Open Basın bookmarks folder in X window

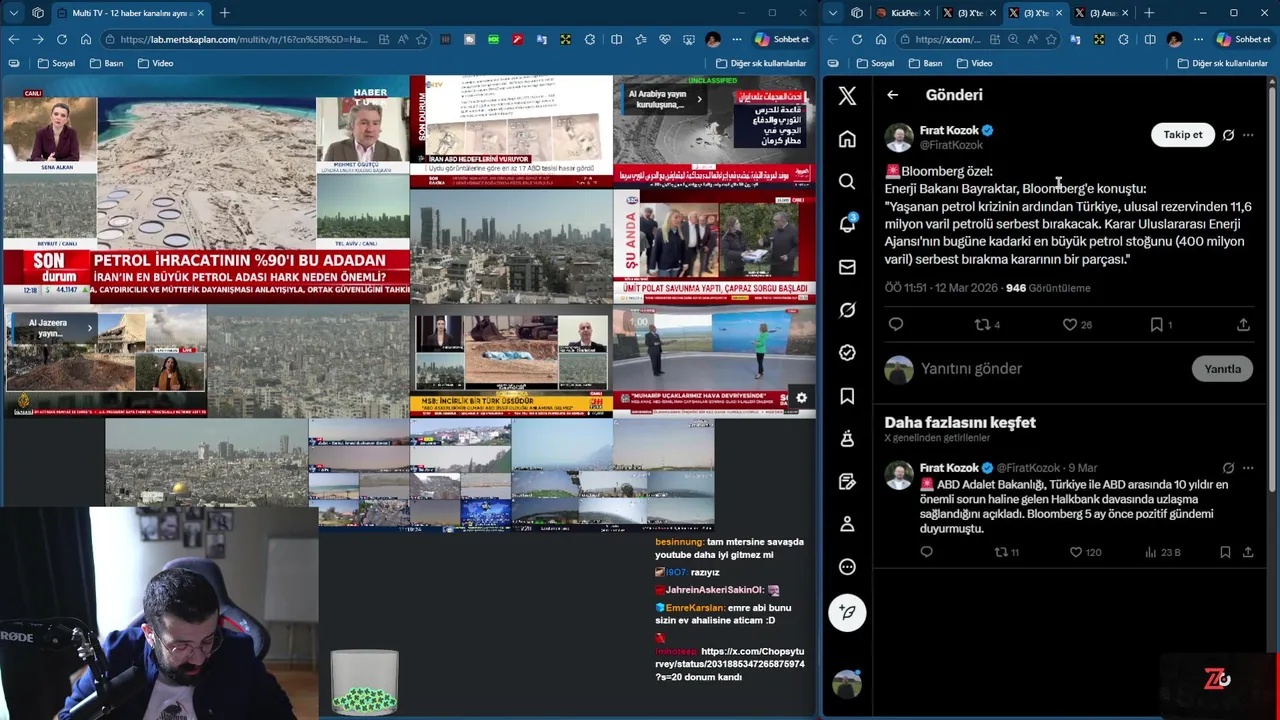[x=925, y=63]
